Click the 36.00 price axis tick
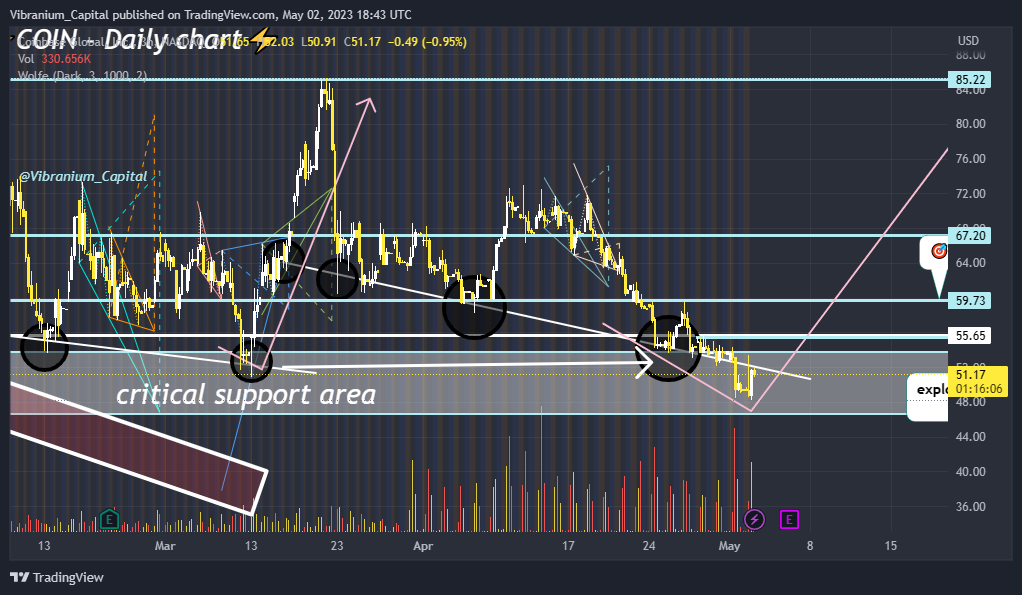Screen dimensions: 1022x595 970,506
